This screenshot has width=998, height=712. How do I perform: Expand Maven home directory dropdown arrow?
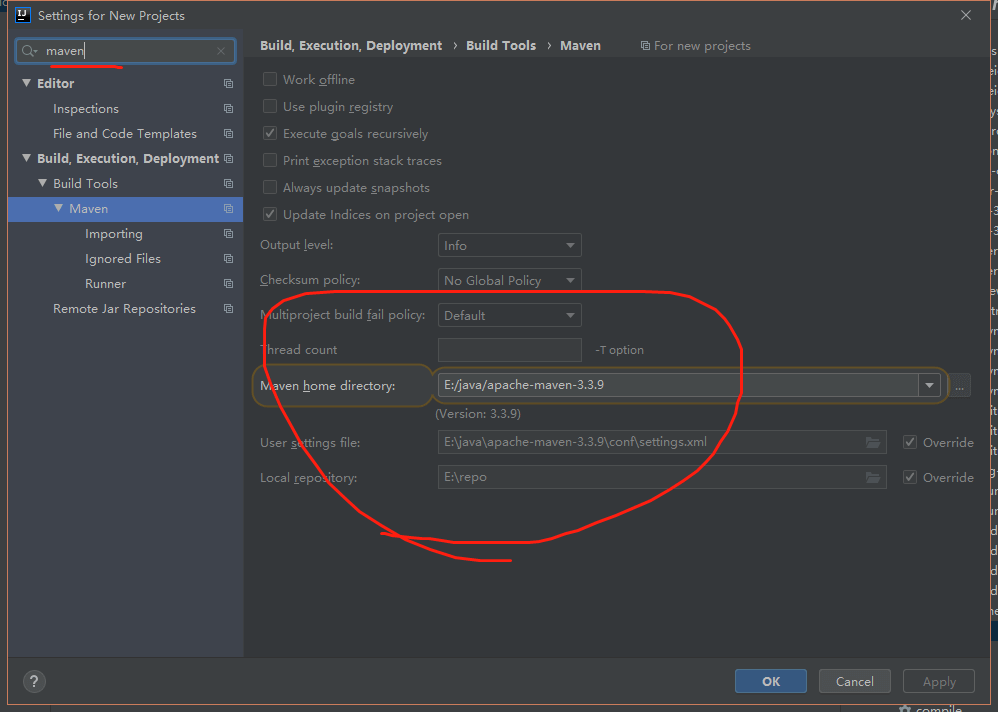click(x=930, y=385)
